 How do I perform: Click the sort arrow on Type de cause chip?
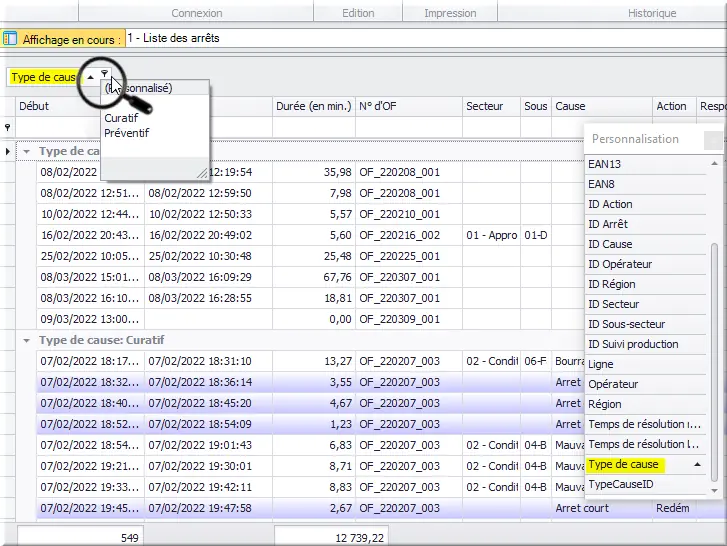pos(91,77)
